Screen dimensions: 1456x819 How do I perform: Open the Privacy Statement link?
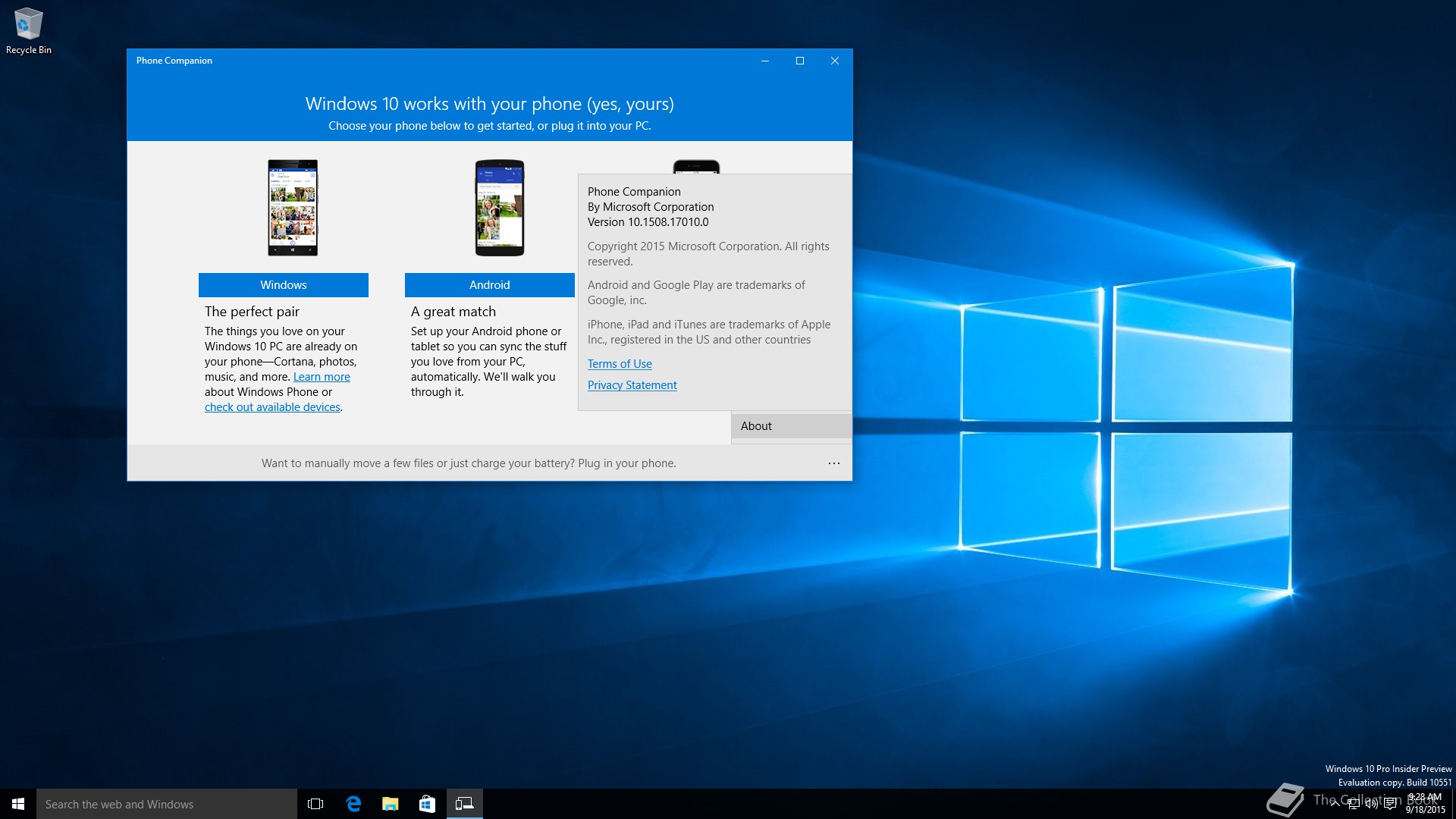pyautogui.click(x=632, y=385)
